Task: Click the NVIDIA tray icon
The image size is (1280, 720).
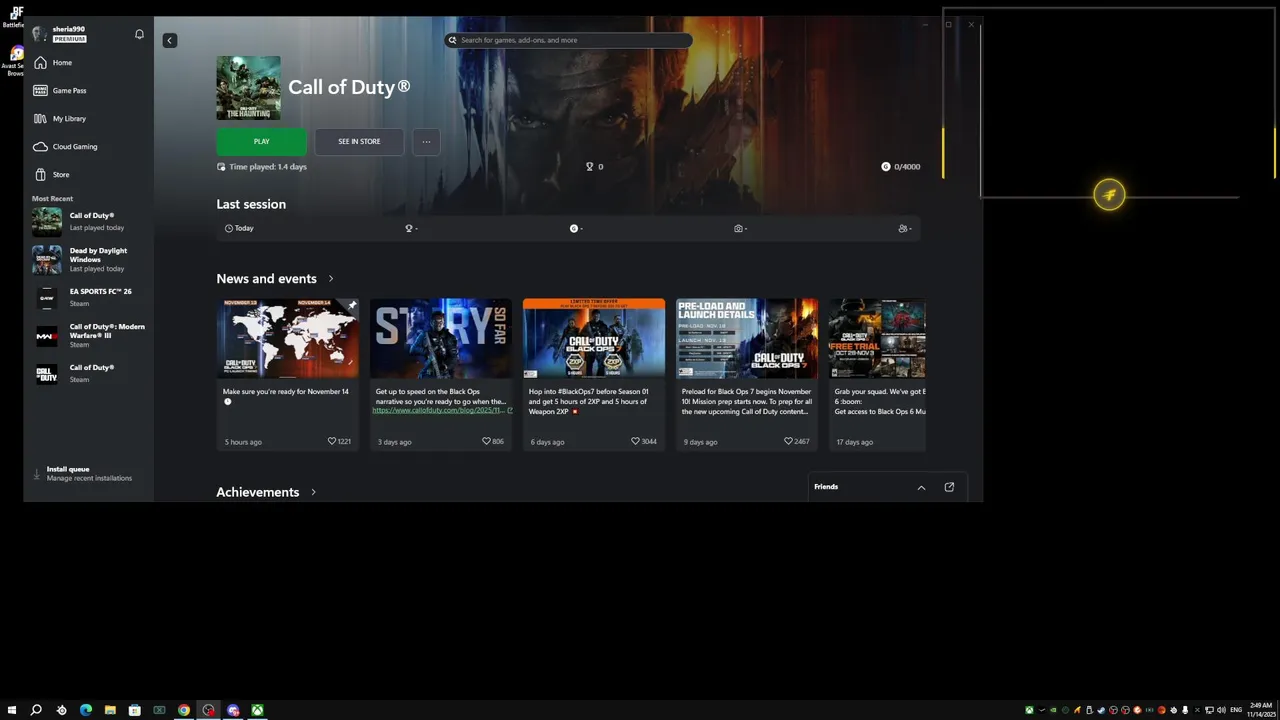Action: pos(1053,710)
